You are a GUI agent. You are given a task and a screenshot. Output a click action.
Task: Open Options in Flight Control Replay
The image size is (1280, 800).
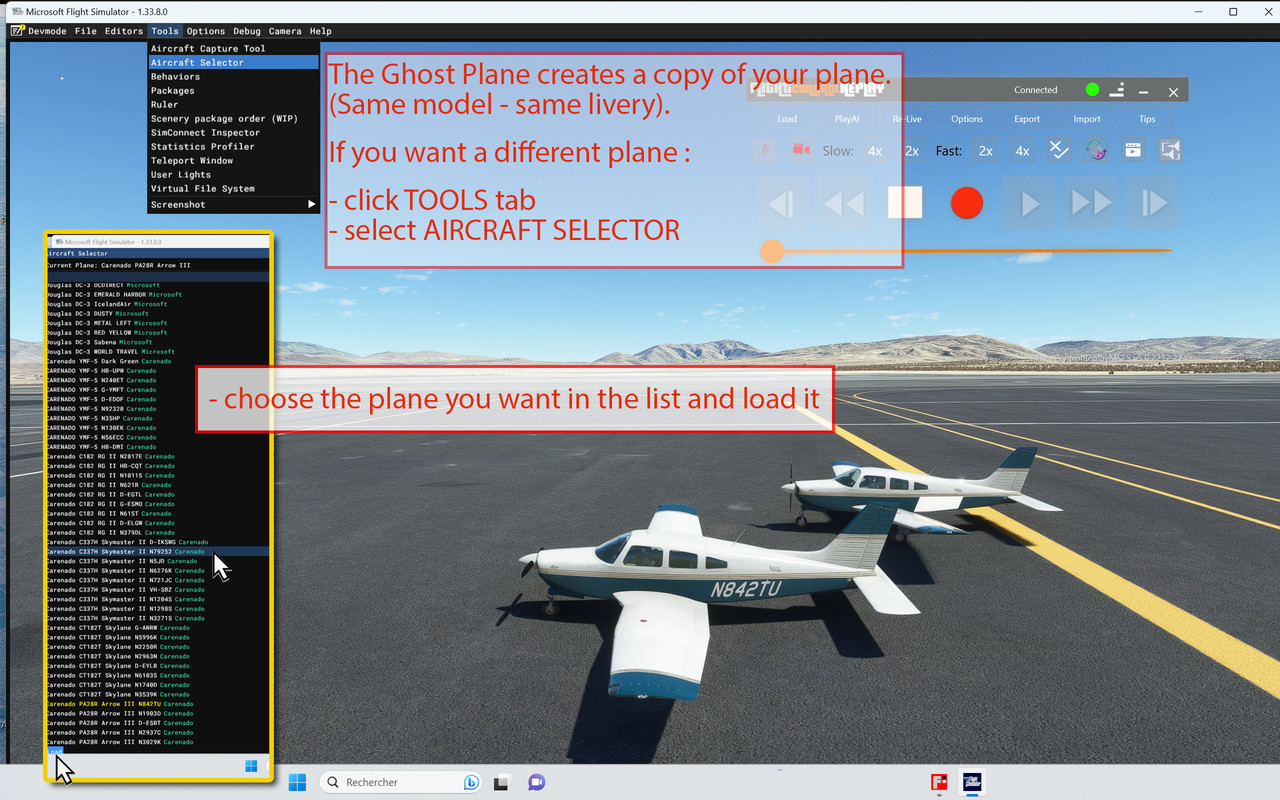(x=967, y=119)
